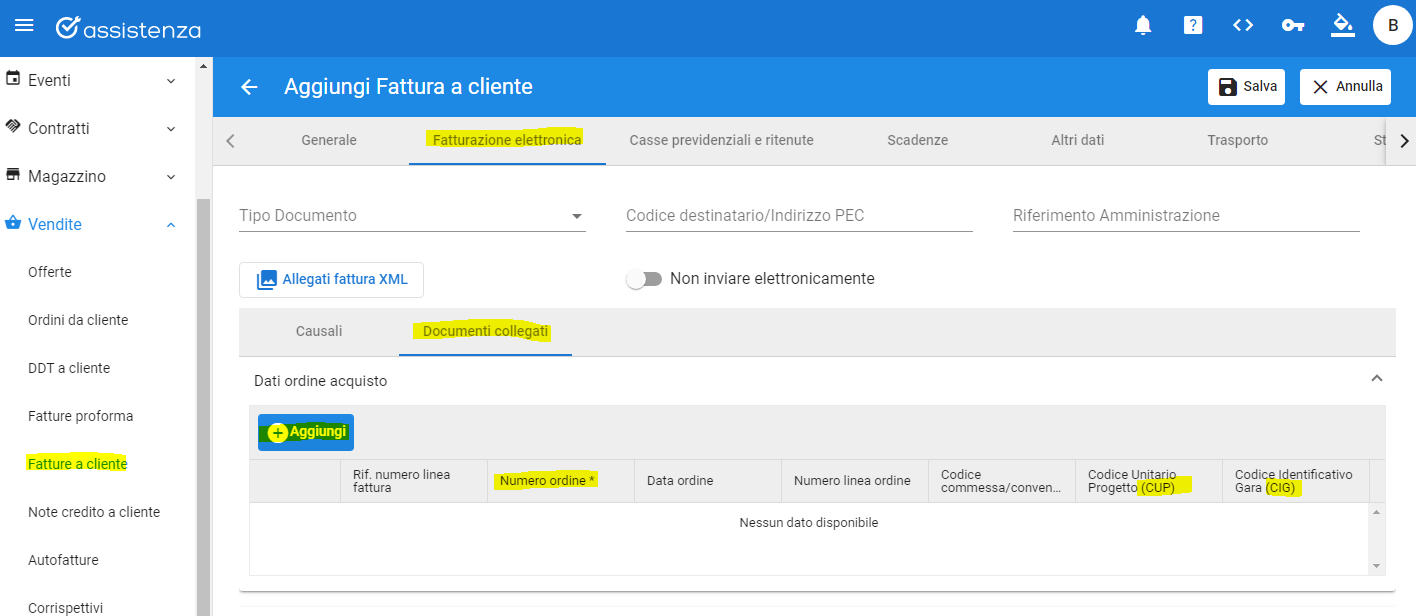This screenshot has width=1416, height=616.
Task: Switch to the Scadenze tab
Action: click(x=917, y=140)
